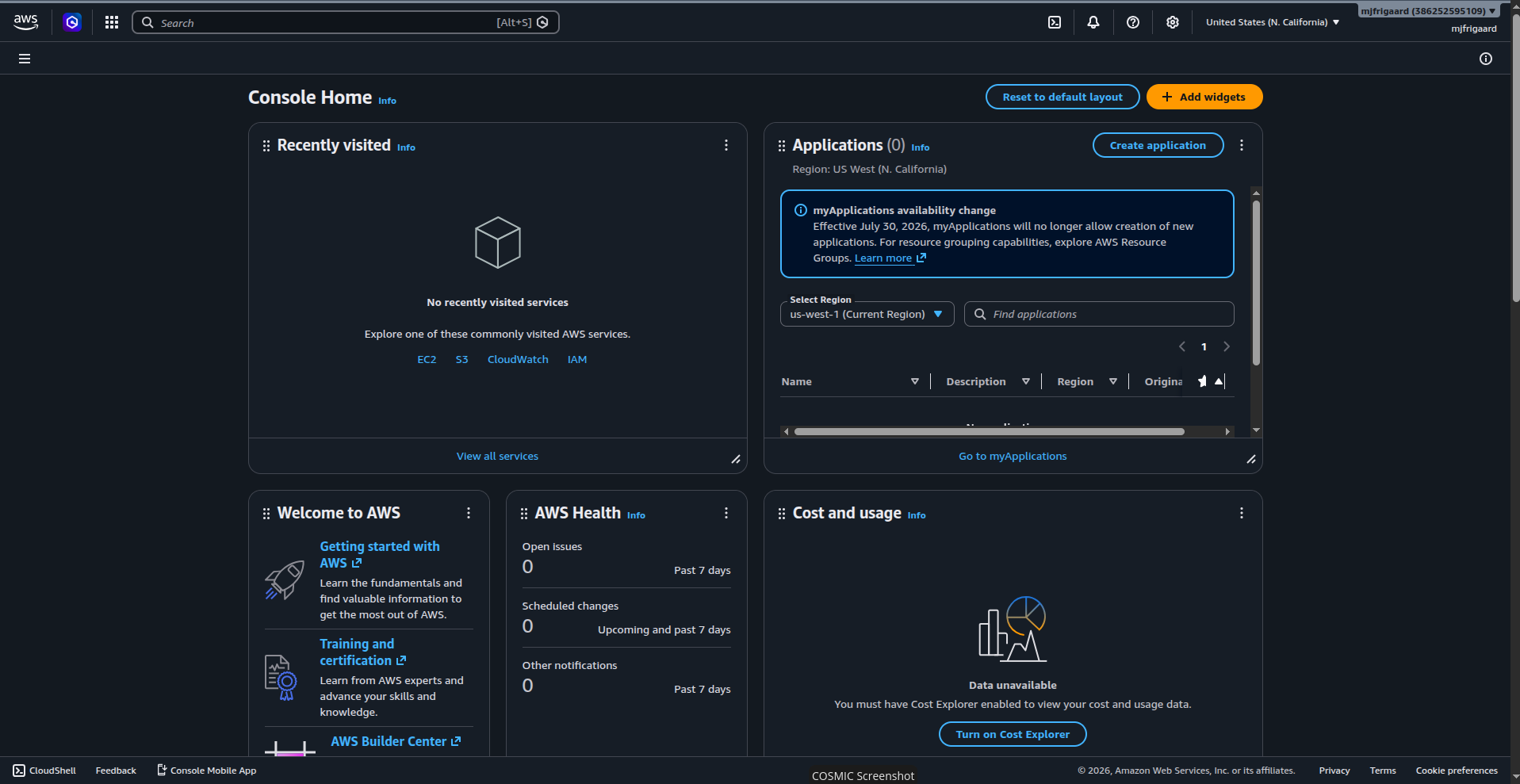Open the Privacy footer link
This screenshot has height=784, width=1520.
pos(1334,771)
